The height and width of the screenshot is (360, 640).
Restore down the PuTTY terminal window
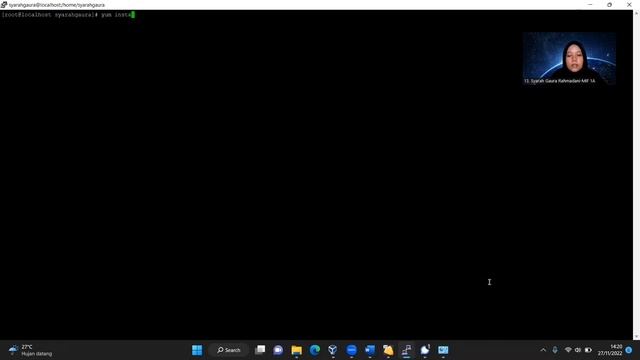point(609,5)
